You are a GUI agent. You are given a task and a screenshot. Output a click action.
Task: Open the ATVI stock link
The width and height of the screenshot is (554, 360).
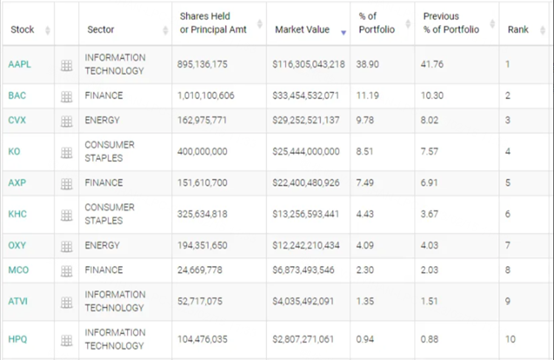pos(18,301)
